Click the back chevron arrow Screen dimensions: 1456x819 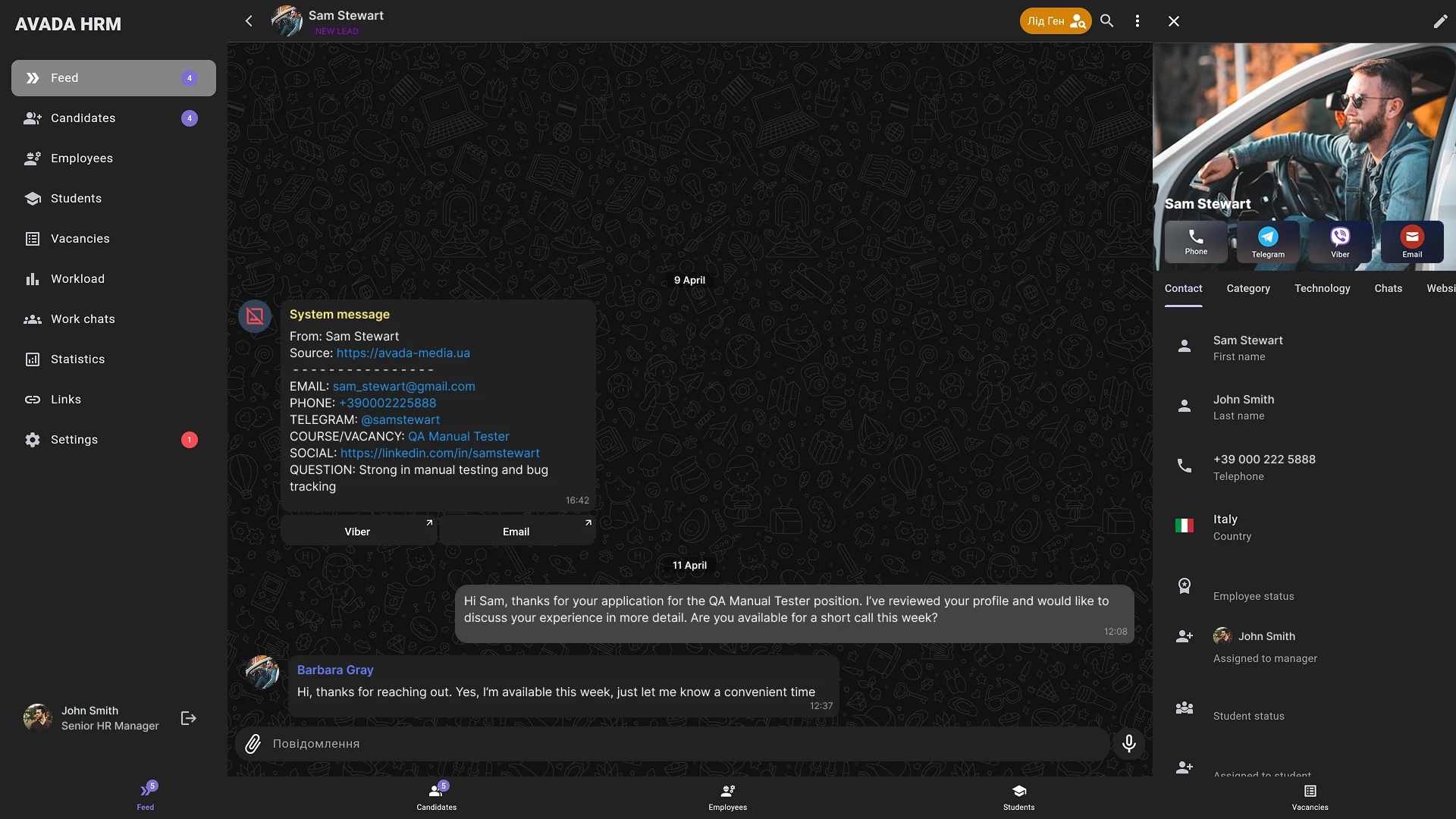coord(249,21)
